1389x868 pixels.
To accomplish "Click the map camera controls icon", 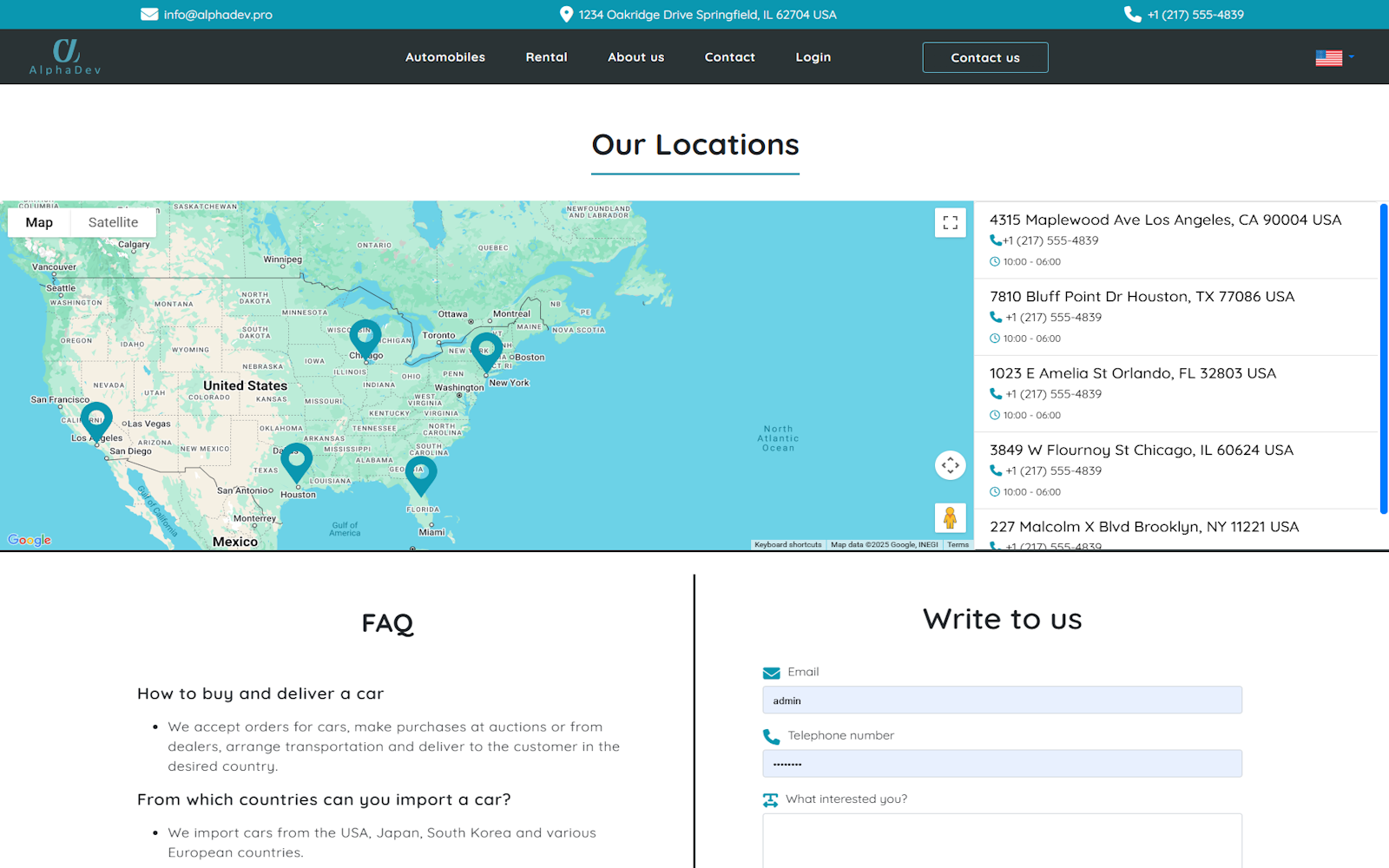I will pyautogui.click(x=950, y=465).
